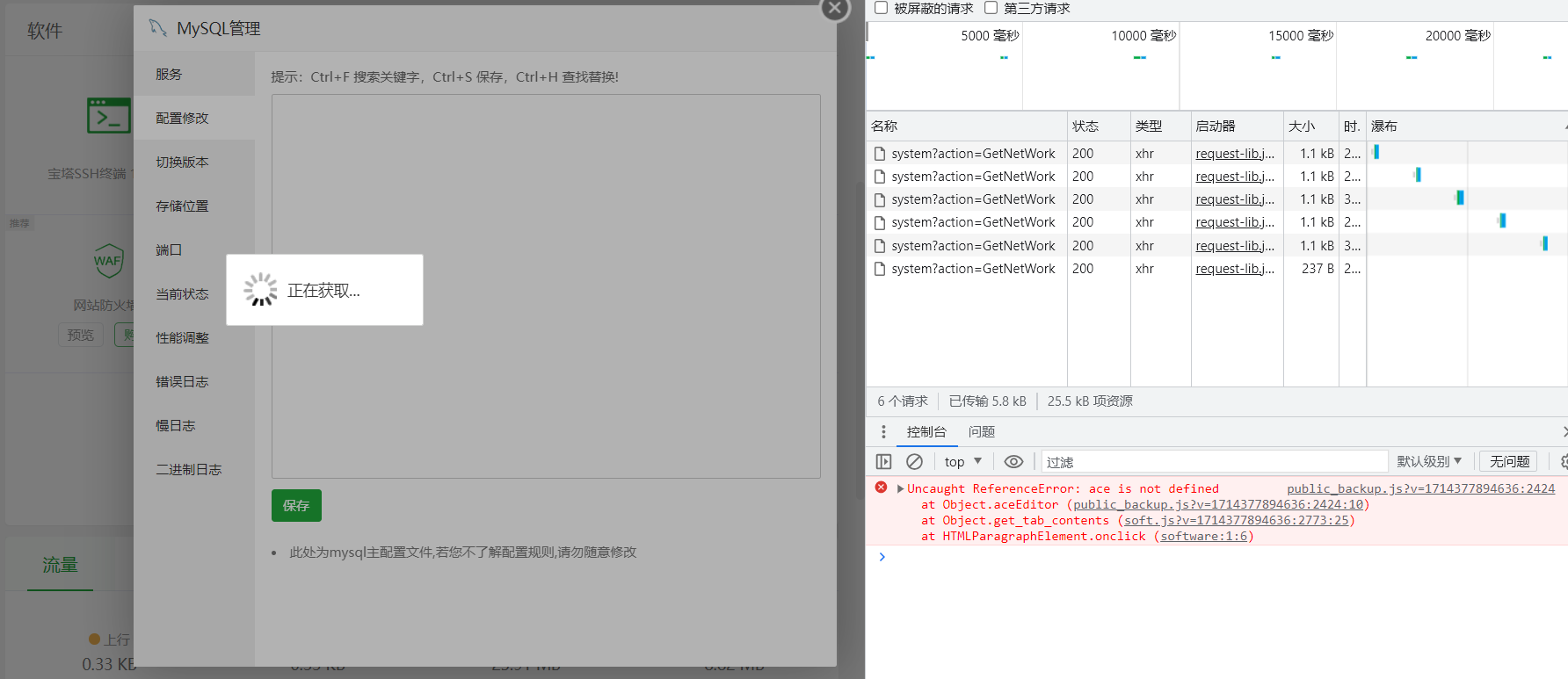This screenshot has width=1568, height=679.
Task: Click the 15000 毫秒 timeline marker
Action: click(1301, 35)
